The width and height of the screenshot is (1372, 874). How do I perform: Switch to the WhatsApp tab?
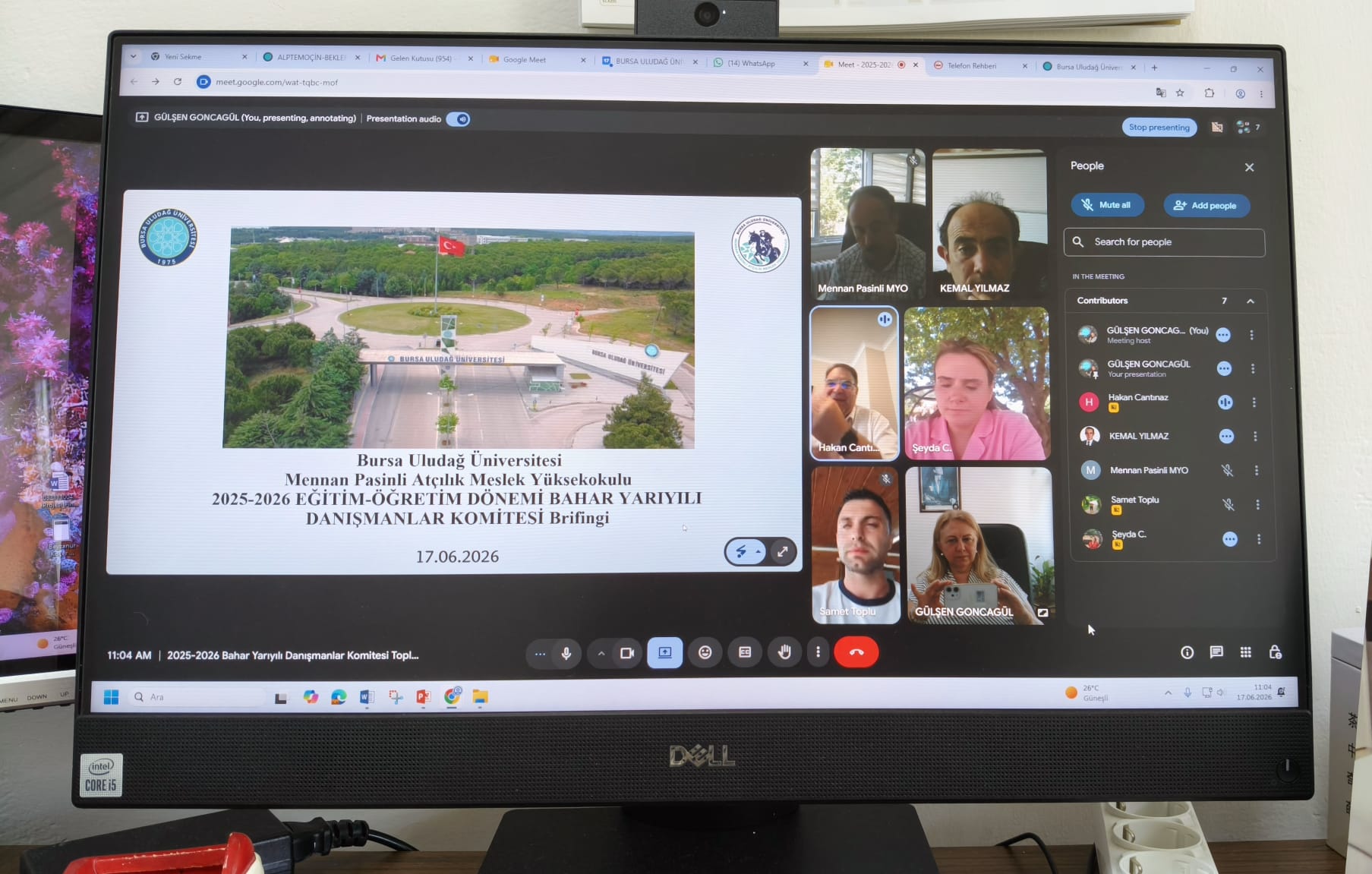[x=760, y=63]
